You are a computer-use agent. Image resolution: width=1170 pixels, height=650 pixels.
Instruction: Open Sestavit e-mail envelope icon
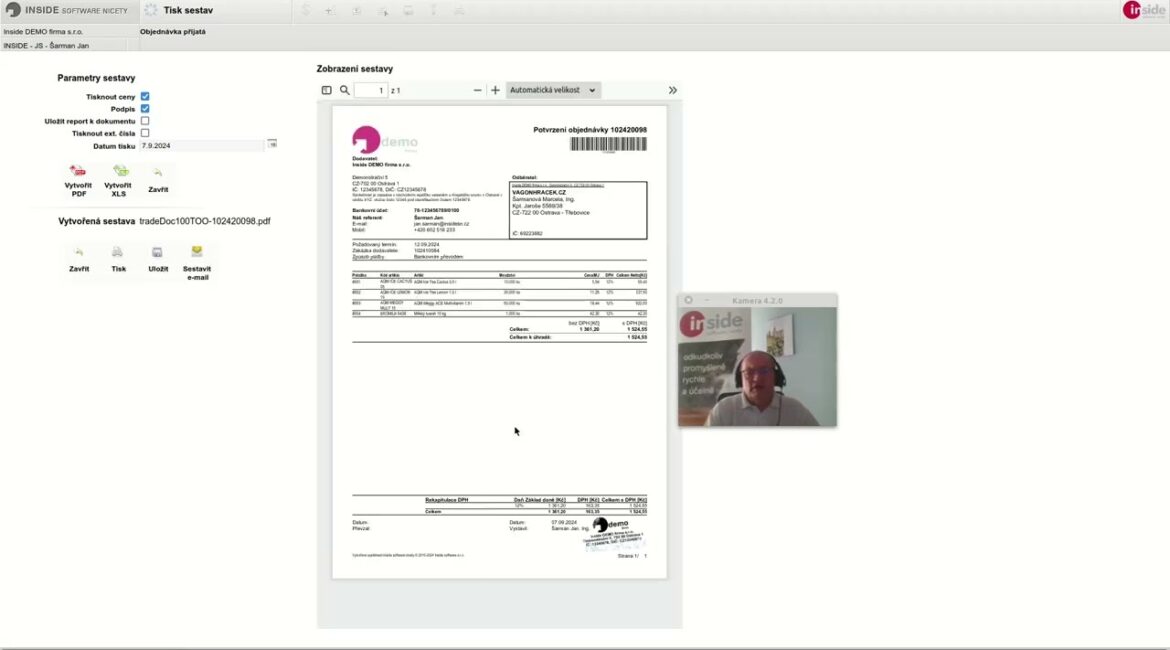[x=197, y=253]
